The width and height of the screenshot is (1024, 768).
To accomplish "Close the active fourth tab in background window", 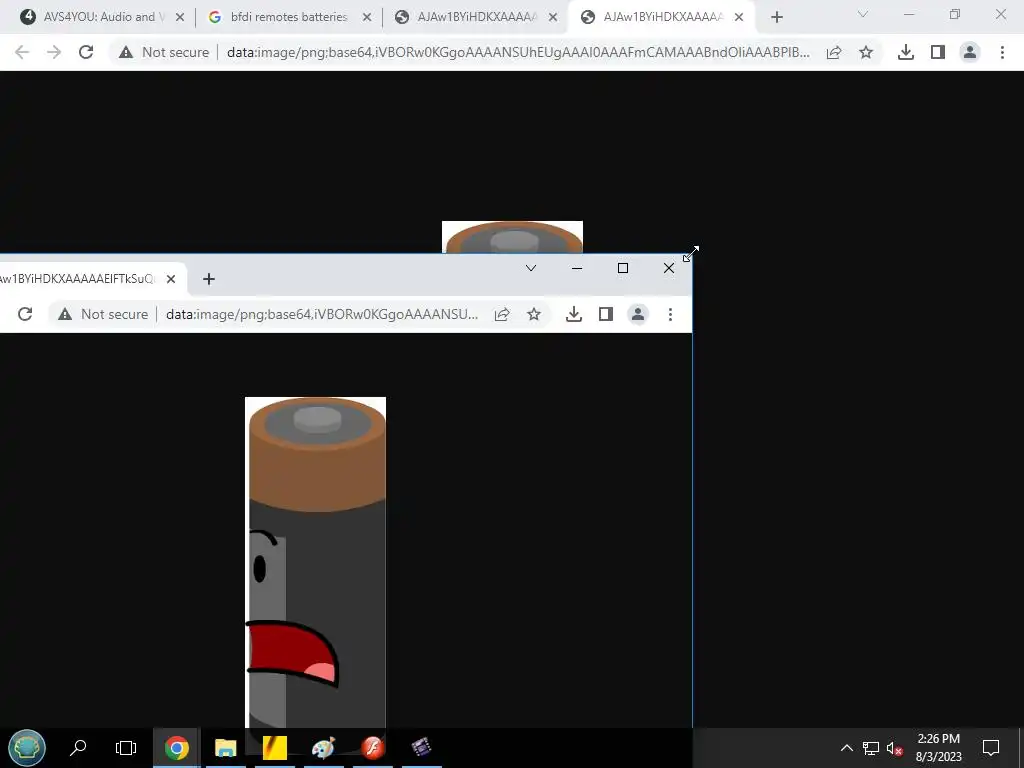I will point(739,17).
